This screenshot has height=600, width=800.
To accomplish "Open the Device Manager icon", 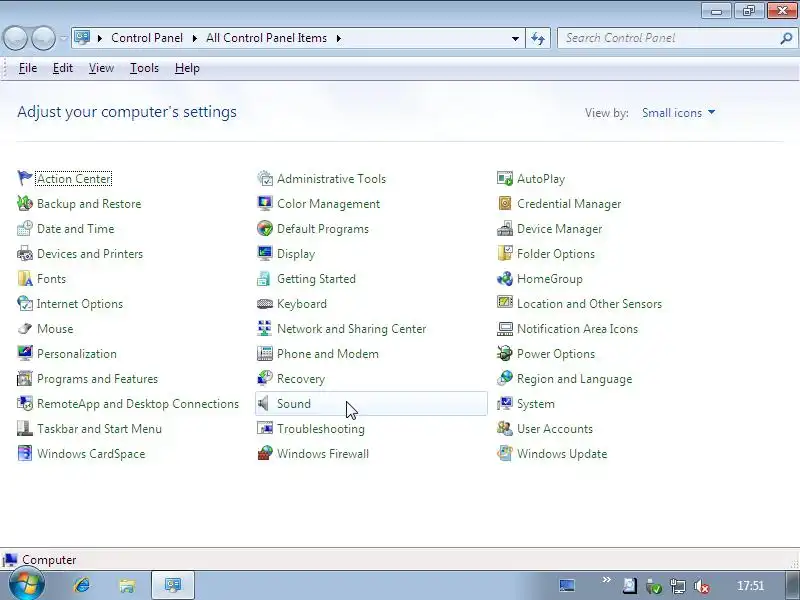I will [505, 229].
